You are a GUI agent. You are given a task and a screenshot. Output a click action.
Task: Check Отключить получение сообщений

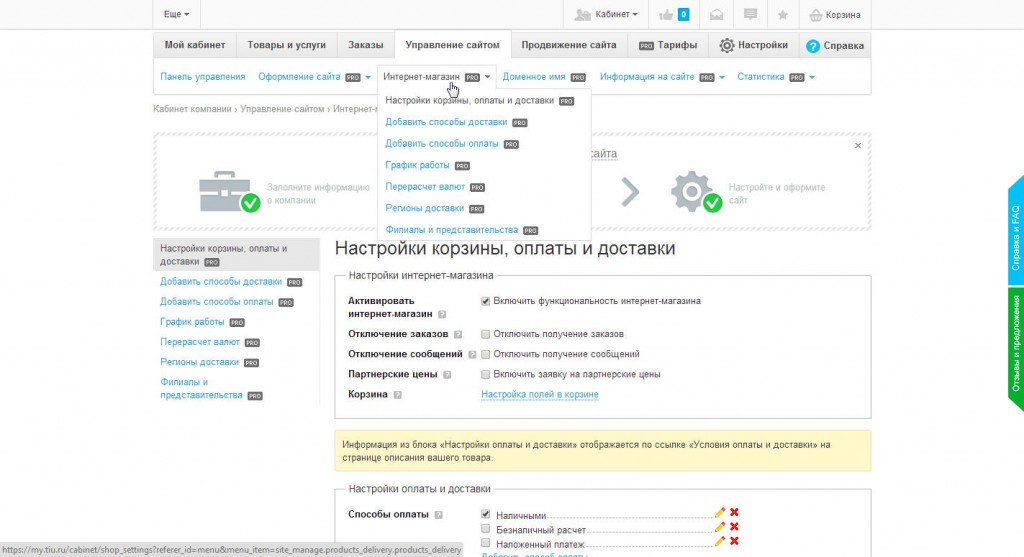(485, 355)
